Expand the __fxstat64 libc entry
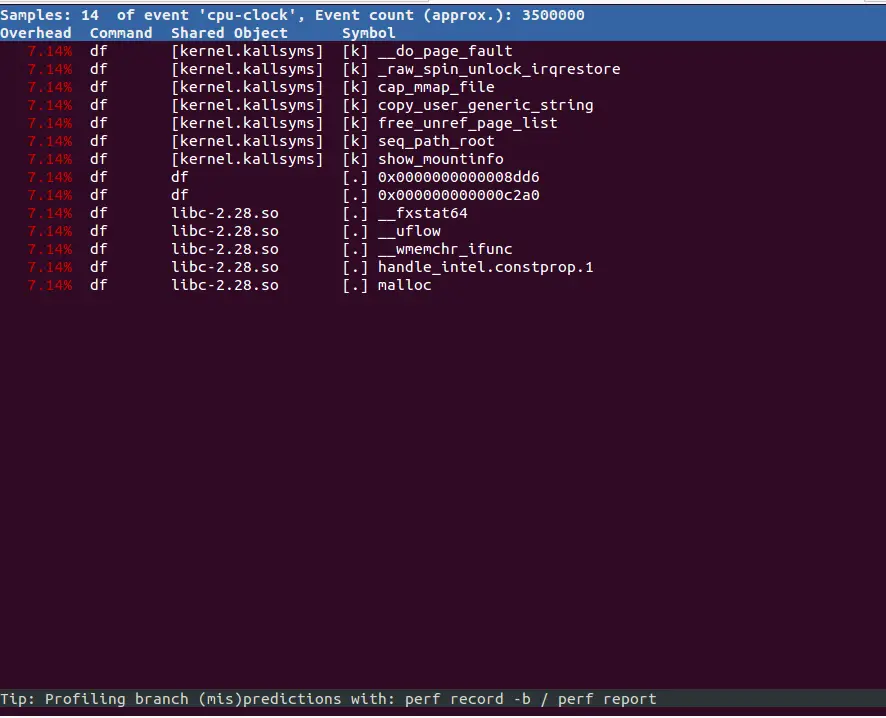This screenshot has width=886, height=718. tap(420, 213)
